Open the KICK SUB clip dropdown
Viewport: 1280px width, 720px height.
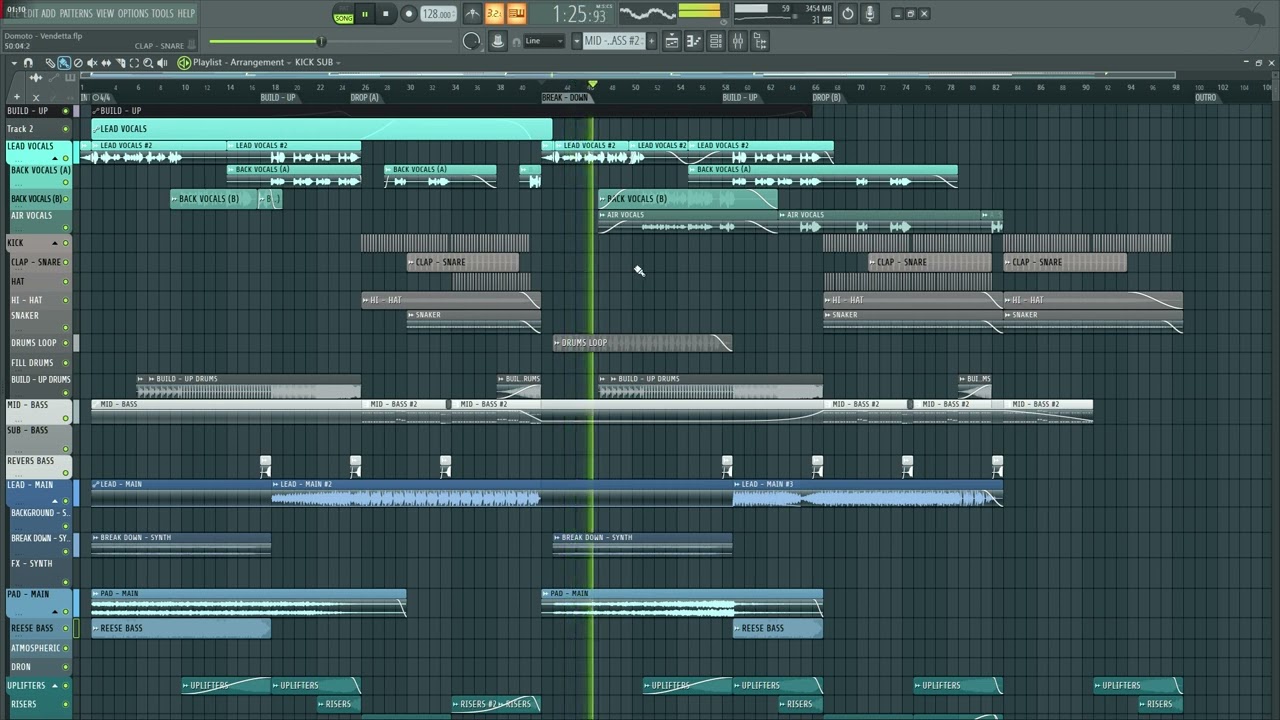click(317, 63)
